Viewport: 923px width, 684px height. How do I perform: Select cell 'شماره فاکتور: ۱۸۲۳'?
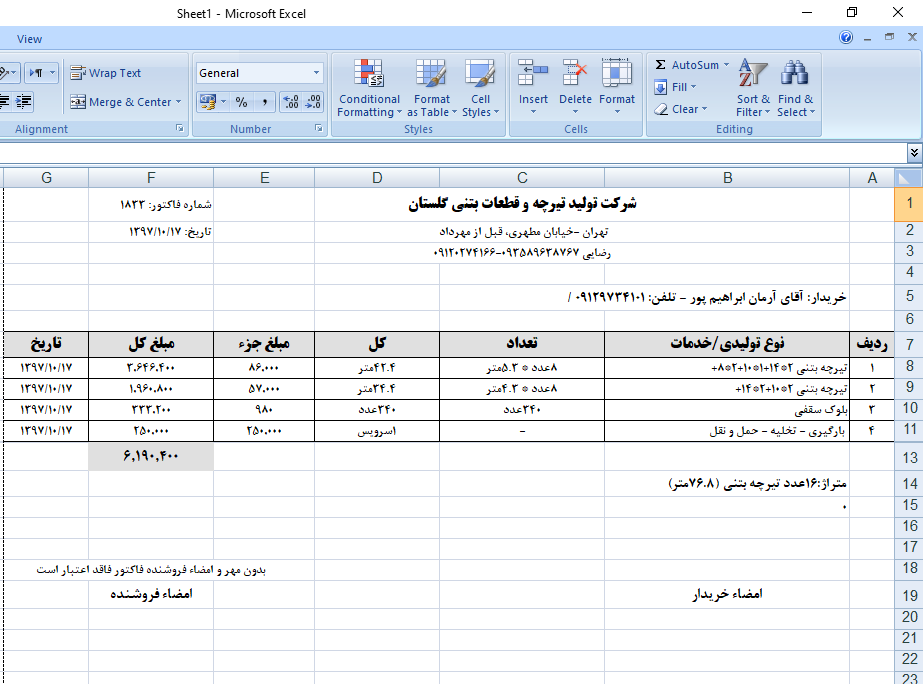coord(151,204)
